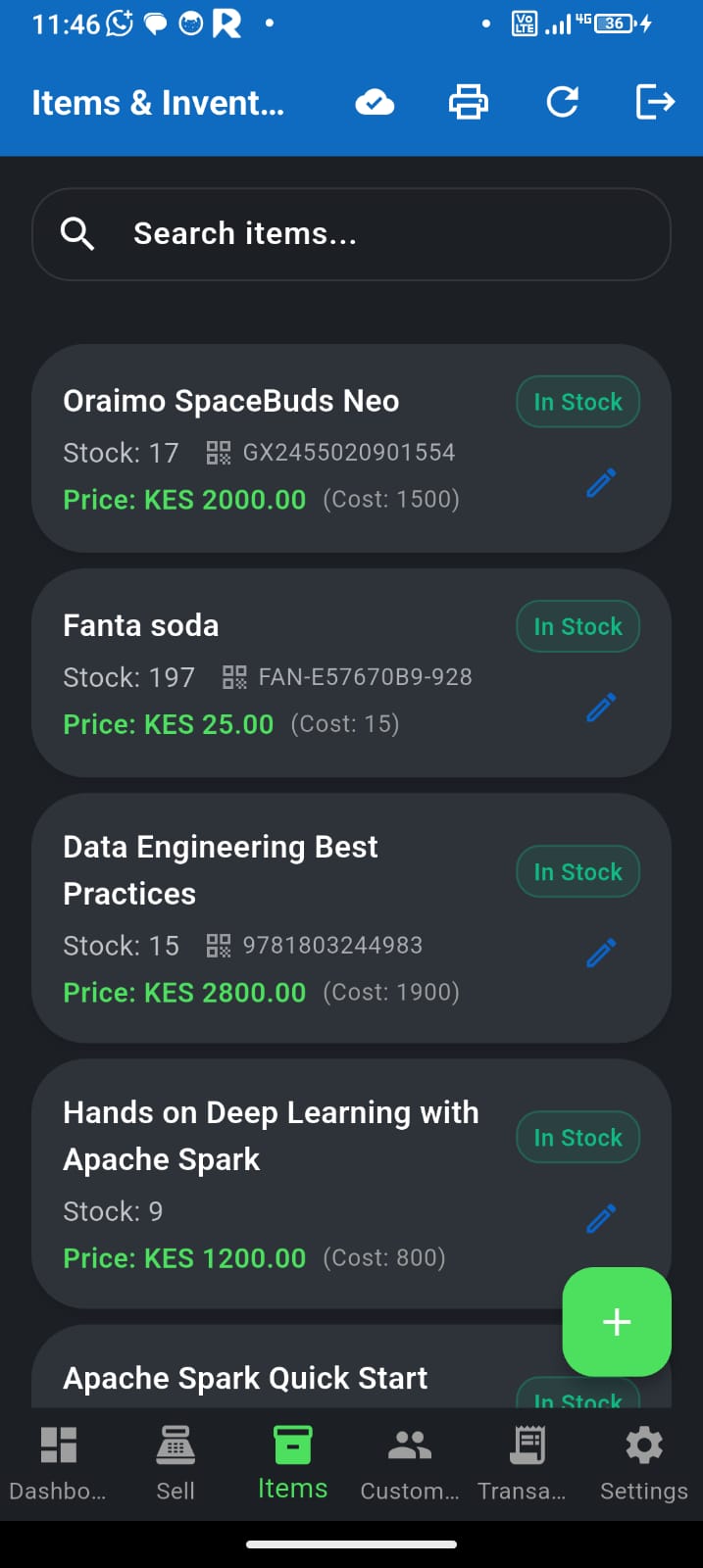Print the inventory list
The height and width of the screenshot is (1568, 703).
click(468, 102)
